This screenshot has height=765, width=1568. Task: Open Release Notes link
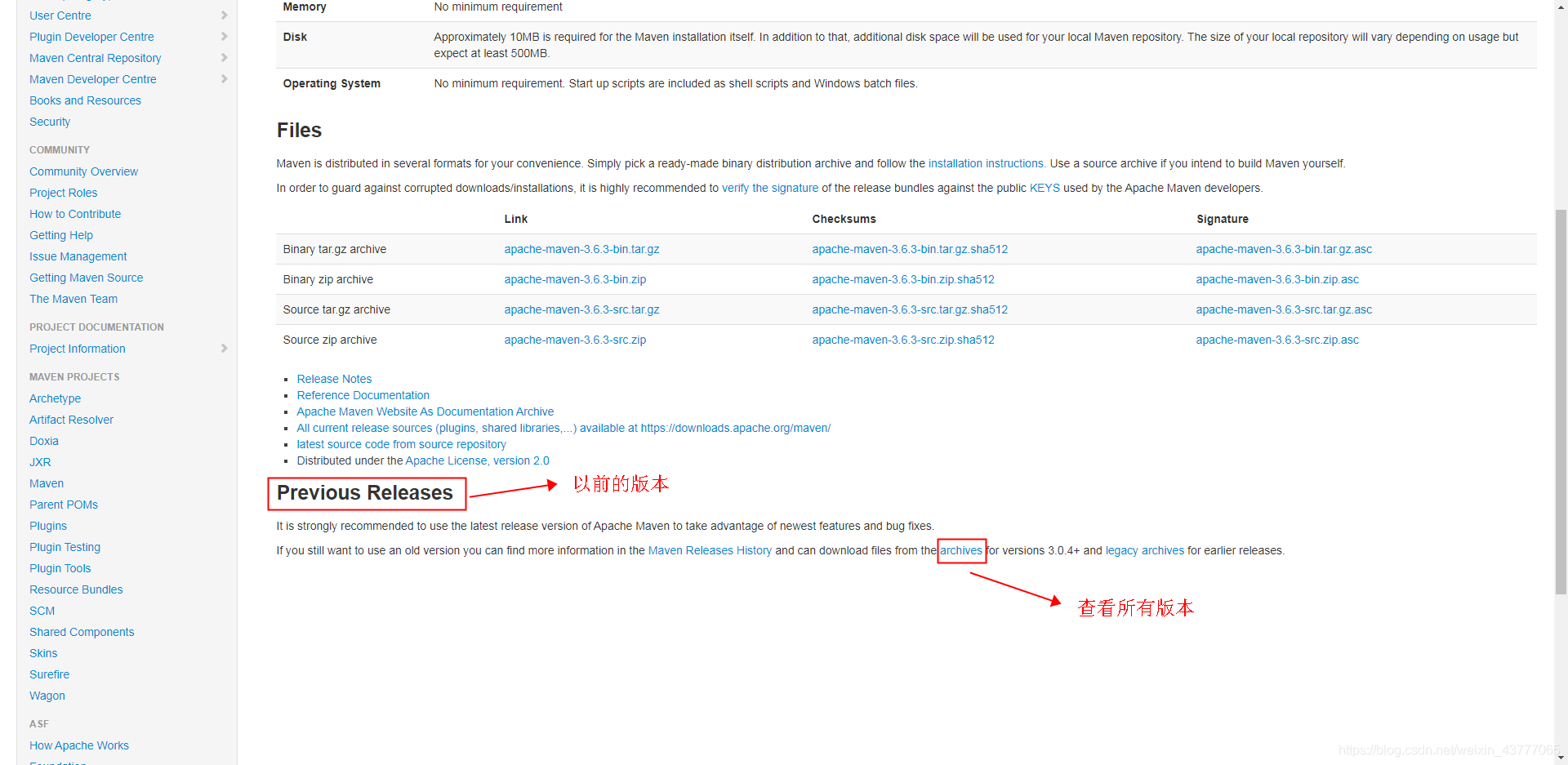tap(334, 379)
